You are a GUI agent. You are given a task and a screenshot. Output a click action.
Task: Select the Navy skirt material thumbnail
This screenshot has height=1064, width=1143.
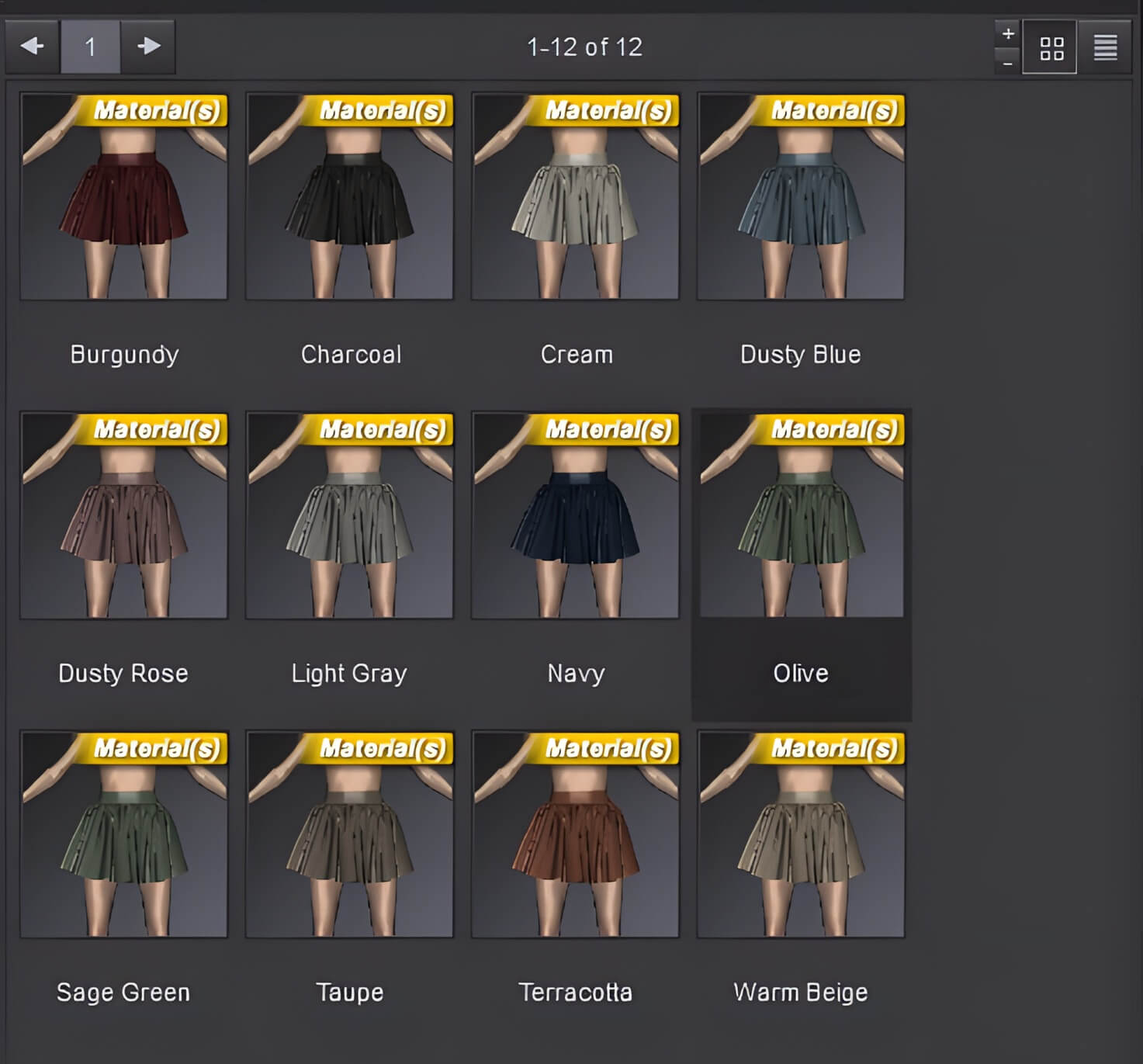576,515
